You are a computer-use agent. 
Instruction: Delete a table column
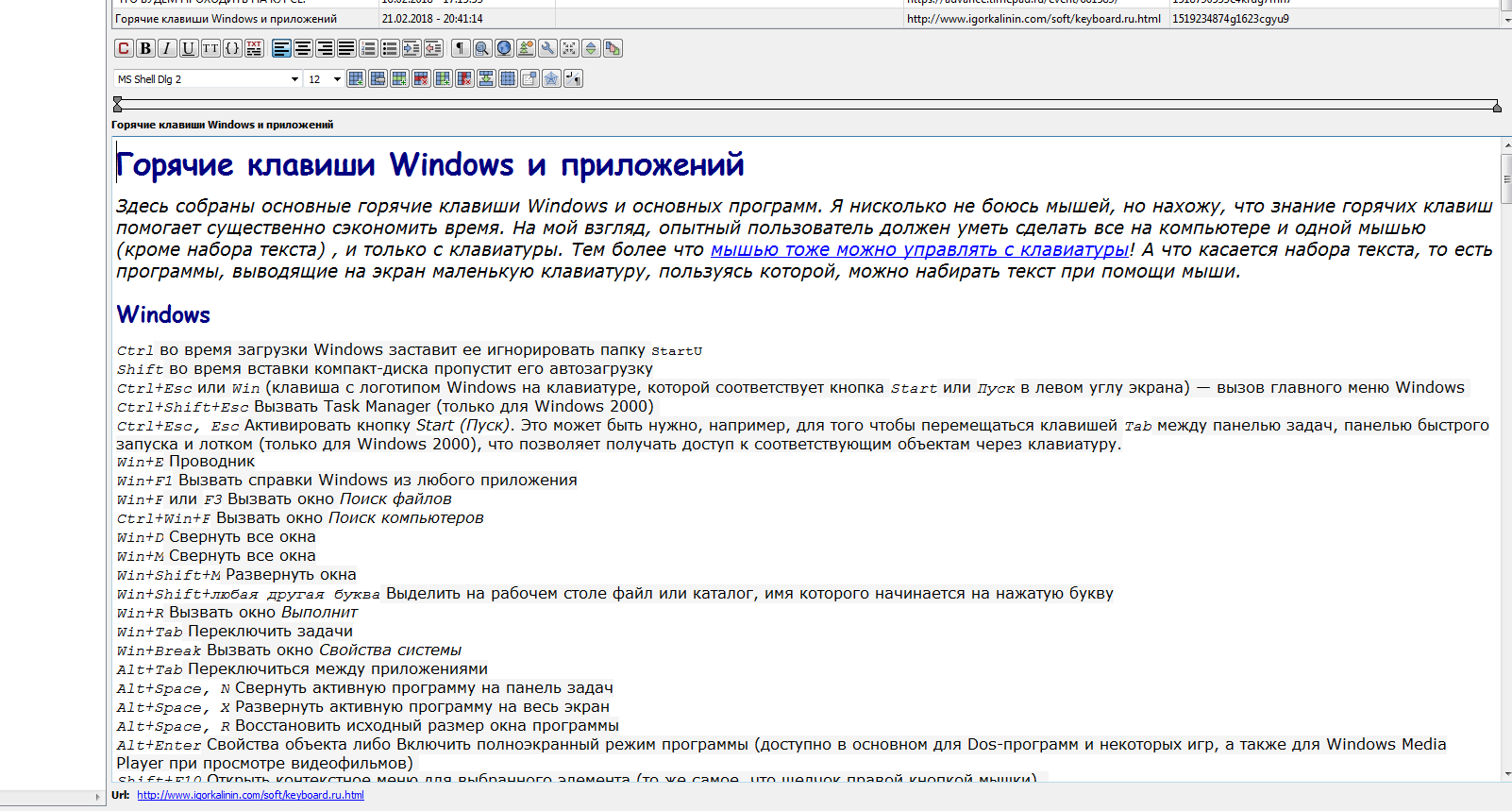[x=464, y=78]
